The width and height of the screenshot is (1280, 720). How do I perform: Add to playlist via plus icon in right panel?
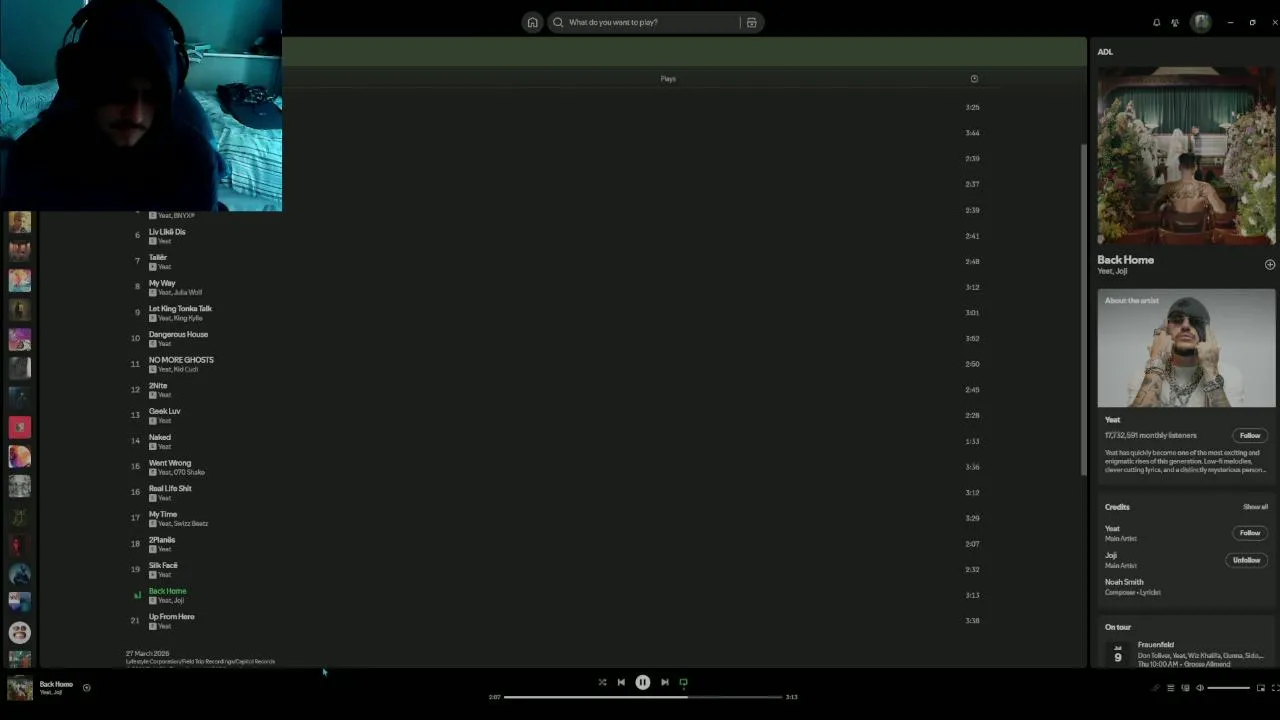click(1270, 264)
